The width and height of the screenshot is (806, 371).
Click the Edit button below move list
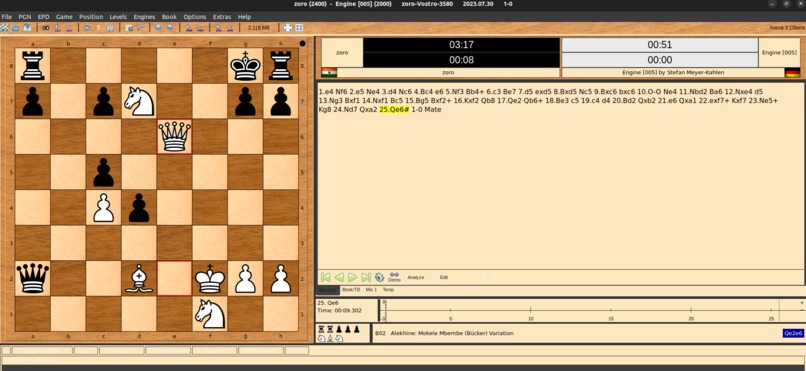click(x=444, y=277)
